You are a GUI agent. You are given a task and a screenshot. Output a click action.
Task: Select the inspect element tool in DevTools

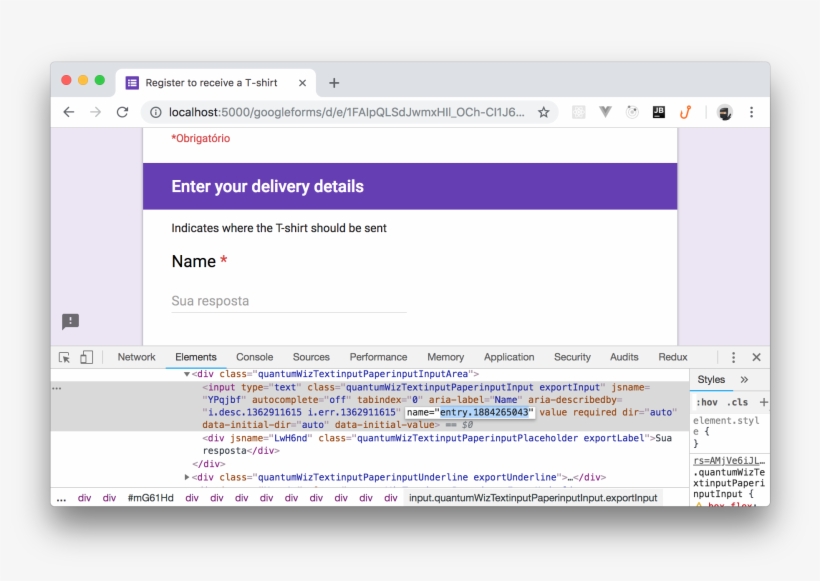[x=62, y=357]
